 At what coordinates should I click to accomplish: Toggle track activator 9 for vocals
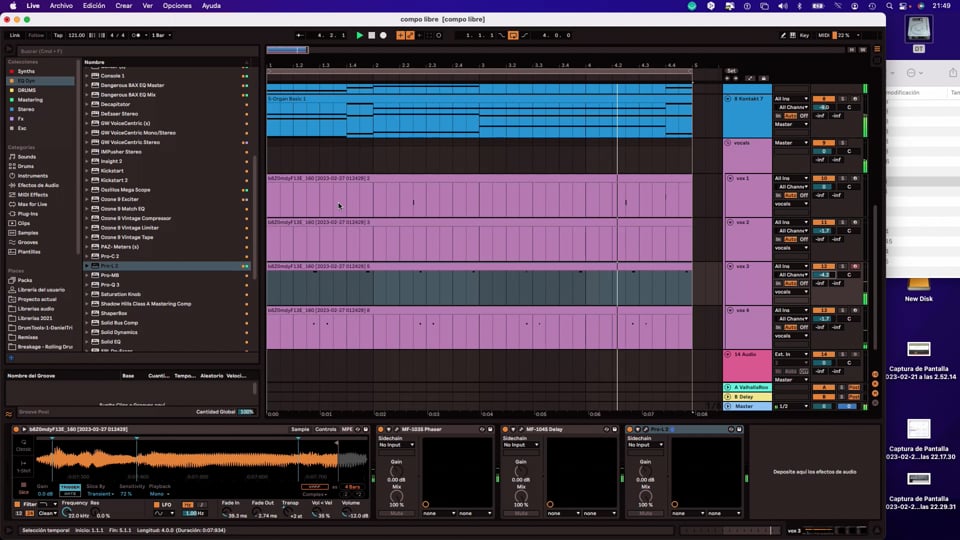click(x=823, y=143)
